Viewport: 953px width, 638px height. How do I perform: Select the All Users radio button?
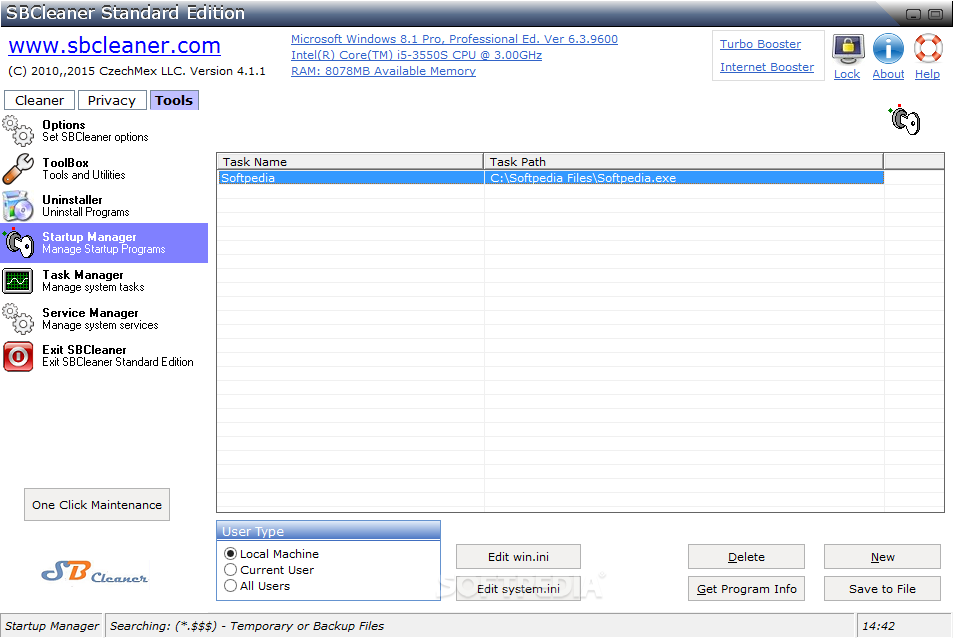click(x=230, y=586)
